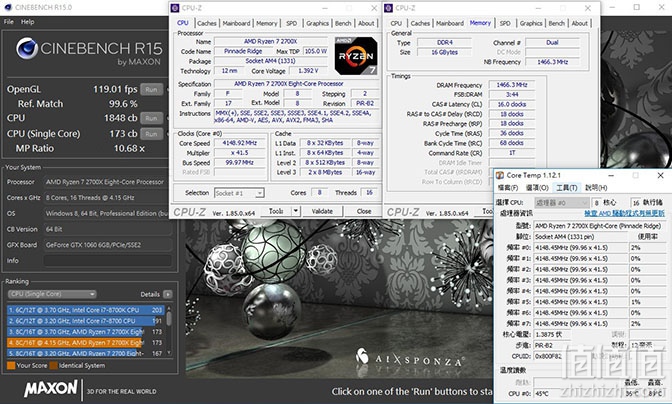Open the Socket #1 selection dropdown
The height and width of the screenshot is (404, 672).
pos(239,193)
